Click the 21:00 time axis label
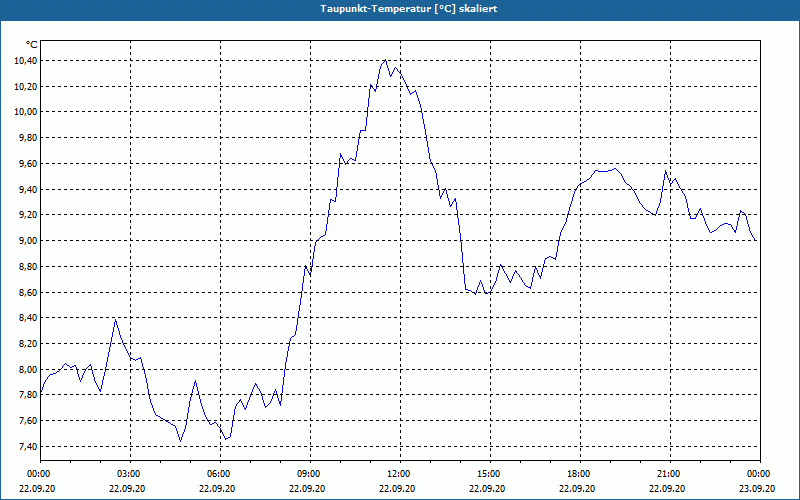 pos(669,474)
